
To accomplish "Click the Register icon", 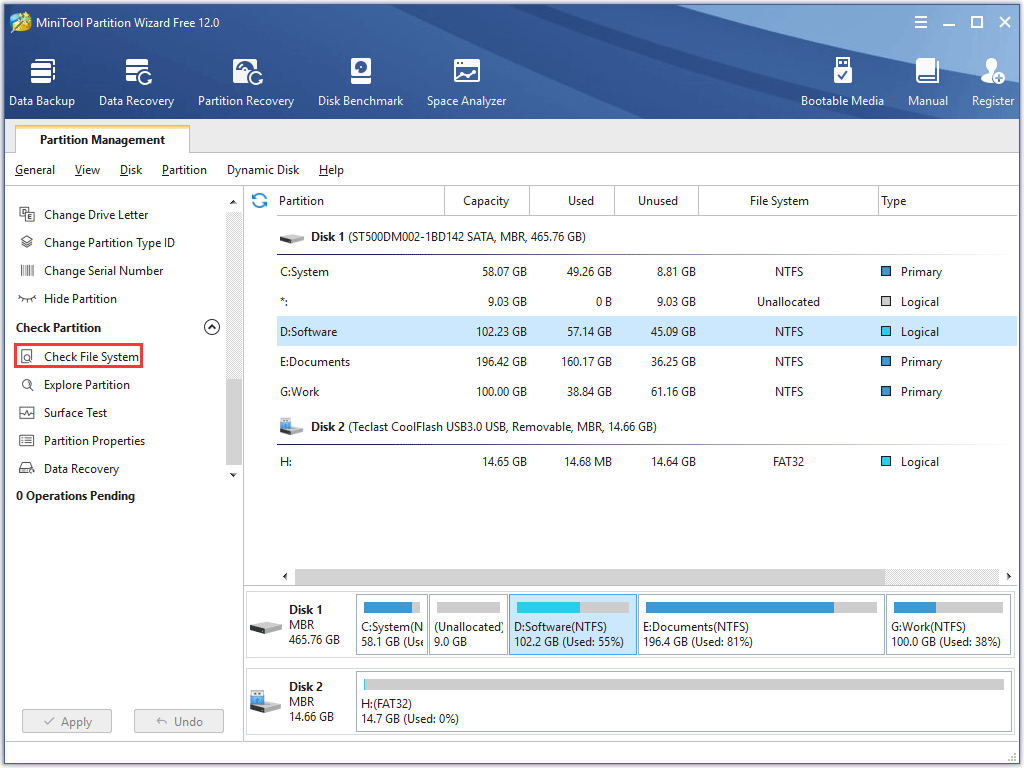I will [993, 71].
